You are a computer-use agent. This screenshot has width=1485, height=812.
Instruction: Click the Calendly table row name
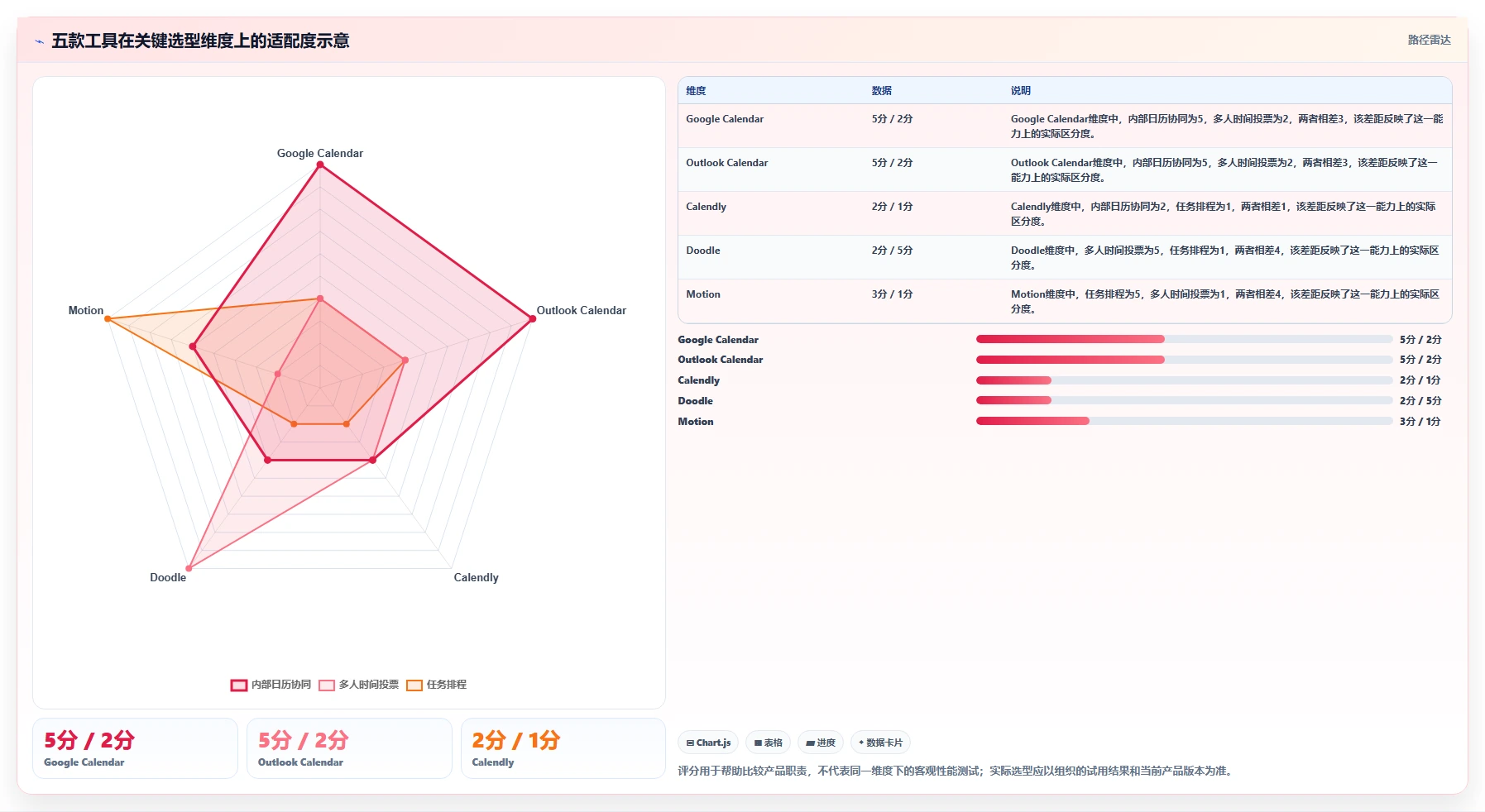click(706, 207)
